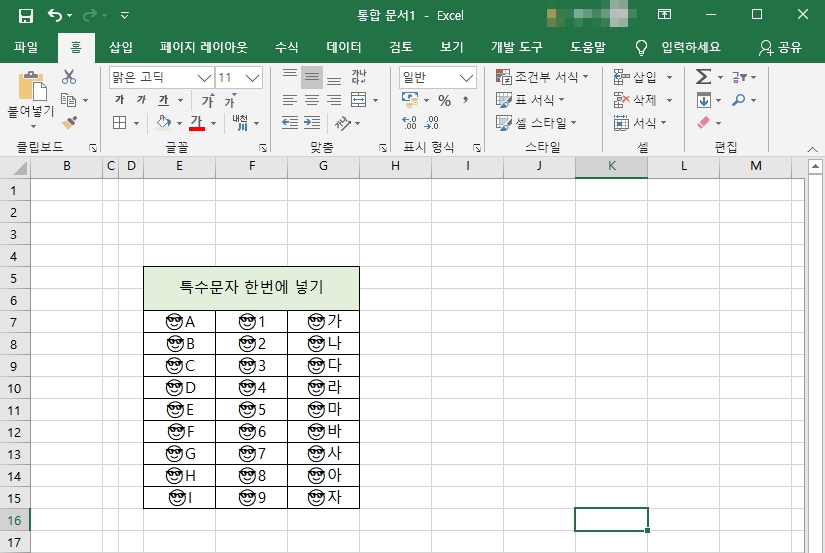This screenshot has width=825, height=553.
Task: Decrease decimal places icon
Action: pyautogui.click(x=431, y=123)
